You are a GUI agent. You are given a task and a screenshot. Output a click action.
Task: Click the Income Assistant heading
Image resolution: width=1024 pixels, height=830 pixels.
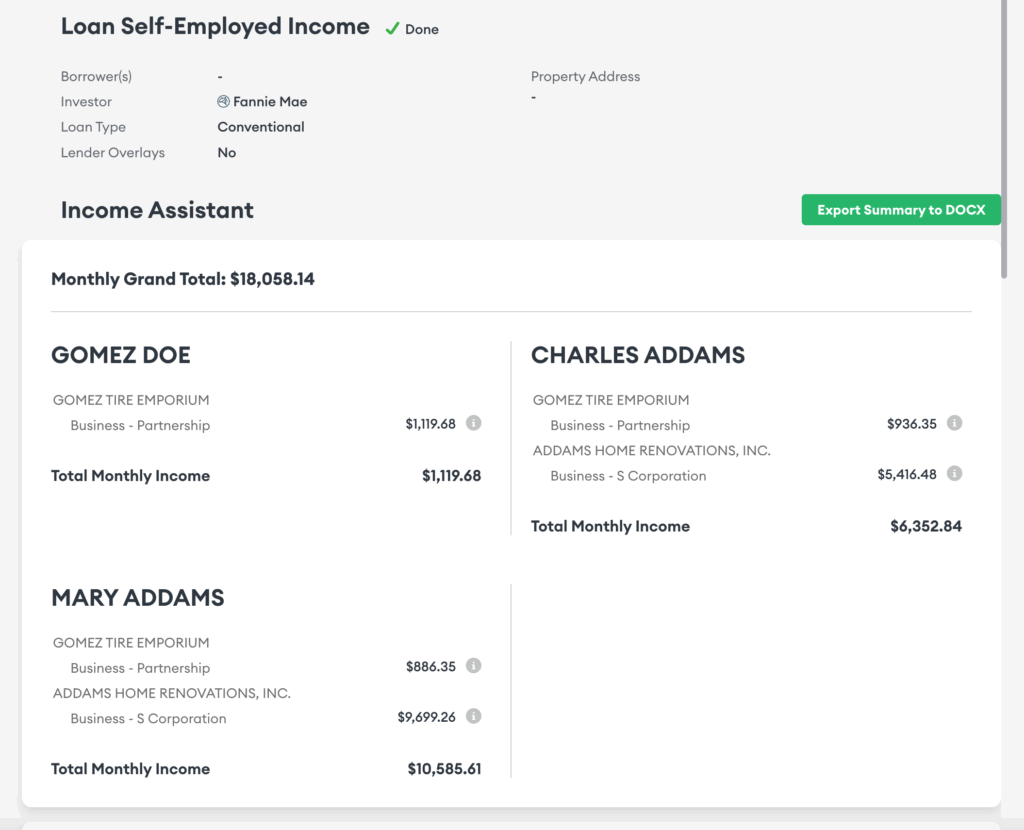(157, 210)
